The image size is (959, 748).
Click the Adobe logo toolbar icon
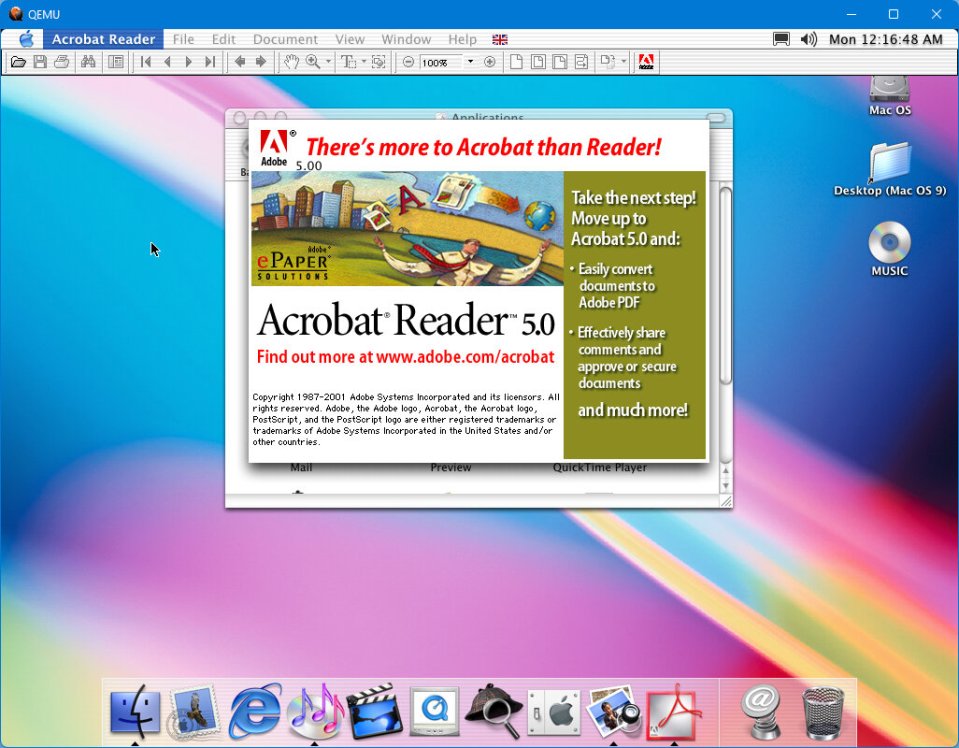(646, 62)
